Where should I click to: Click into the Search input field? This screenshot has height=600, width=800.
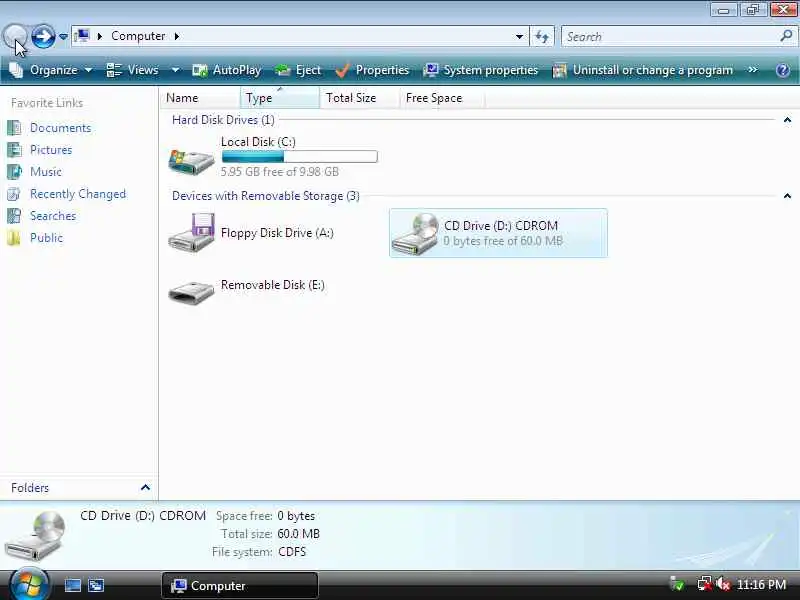[x=668, y=36]
